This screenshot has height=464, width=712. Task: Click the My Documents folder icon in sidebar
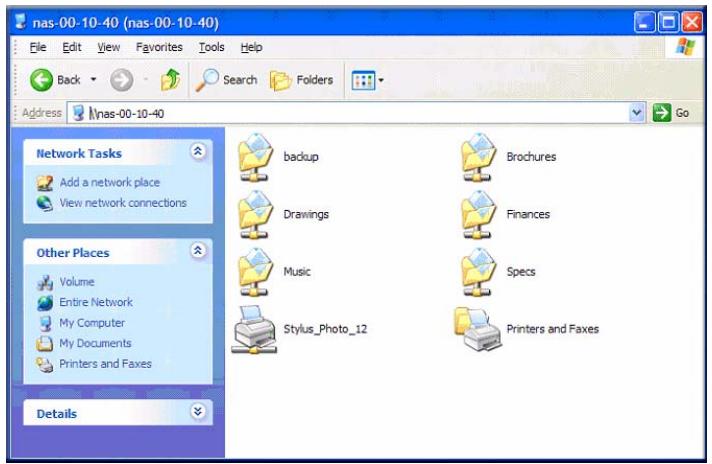click(45, 344)
